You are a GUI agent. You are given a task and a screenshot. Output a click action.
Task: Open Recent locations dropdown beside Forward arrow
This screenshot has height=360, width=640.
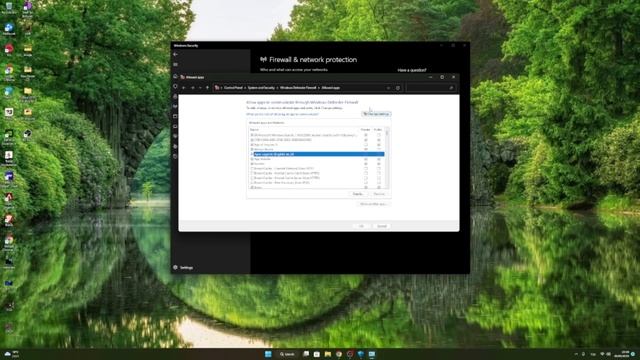(200, 88)
